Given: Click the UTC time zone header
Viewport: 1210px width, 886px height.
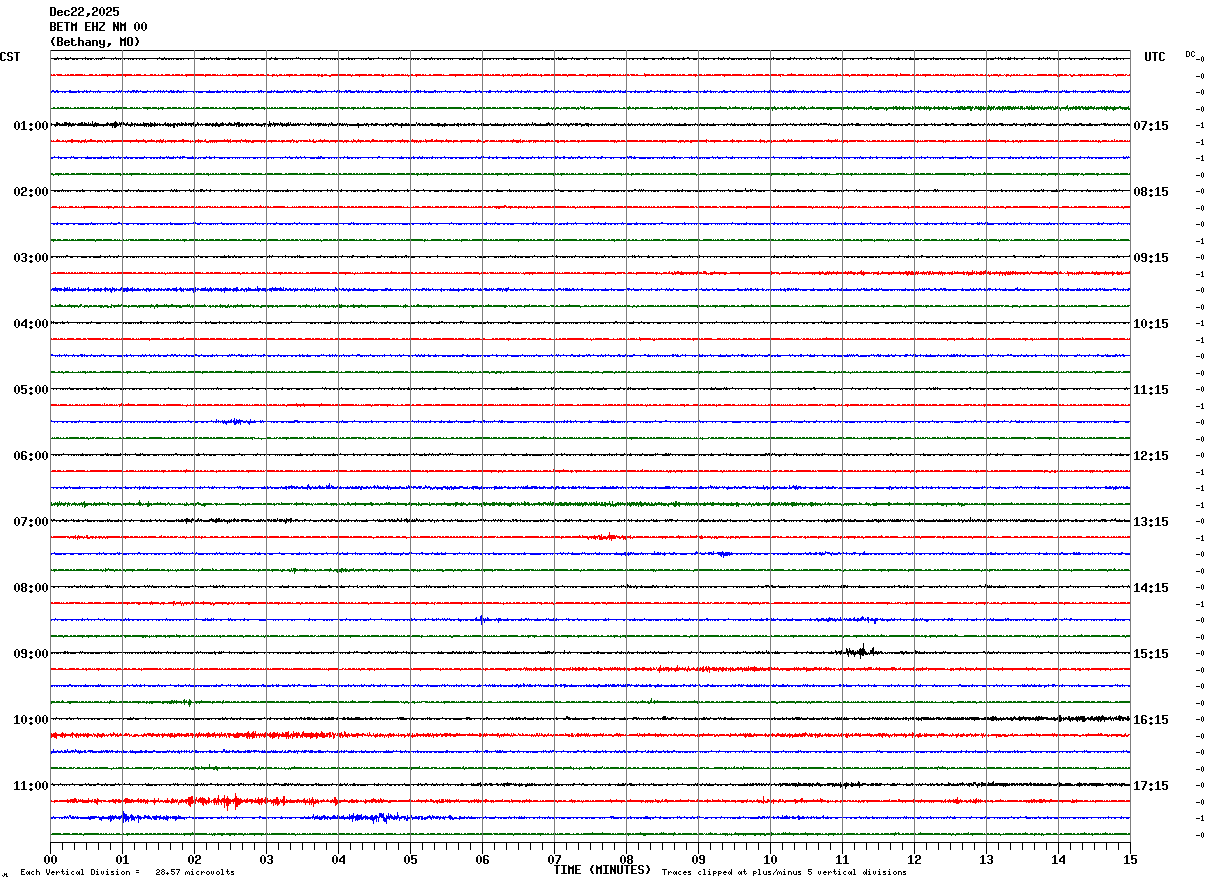Looking at the screenshot, I should 1155,57.
